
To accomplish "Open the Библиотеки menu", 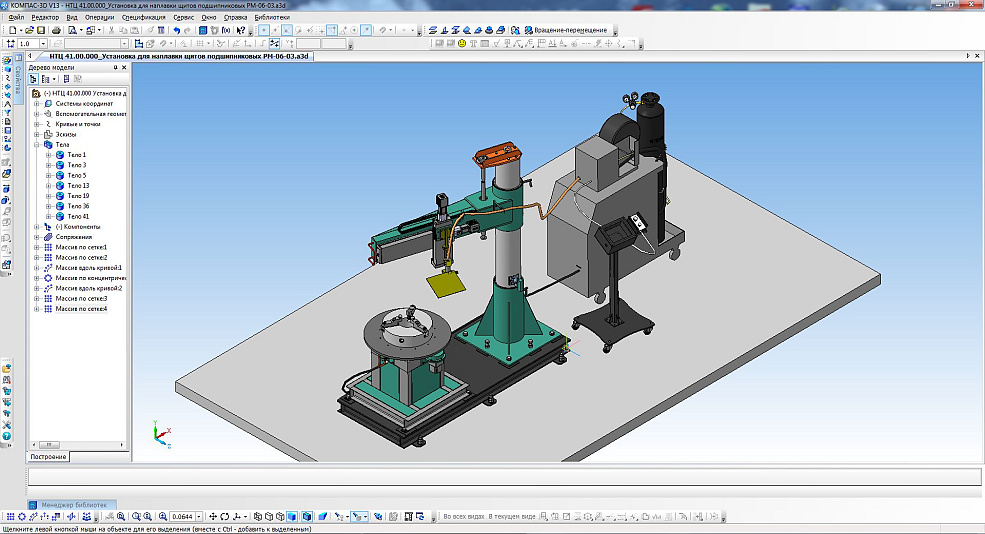I will (272, 17).
